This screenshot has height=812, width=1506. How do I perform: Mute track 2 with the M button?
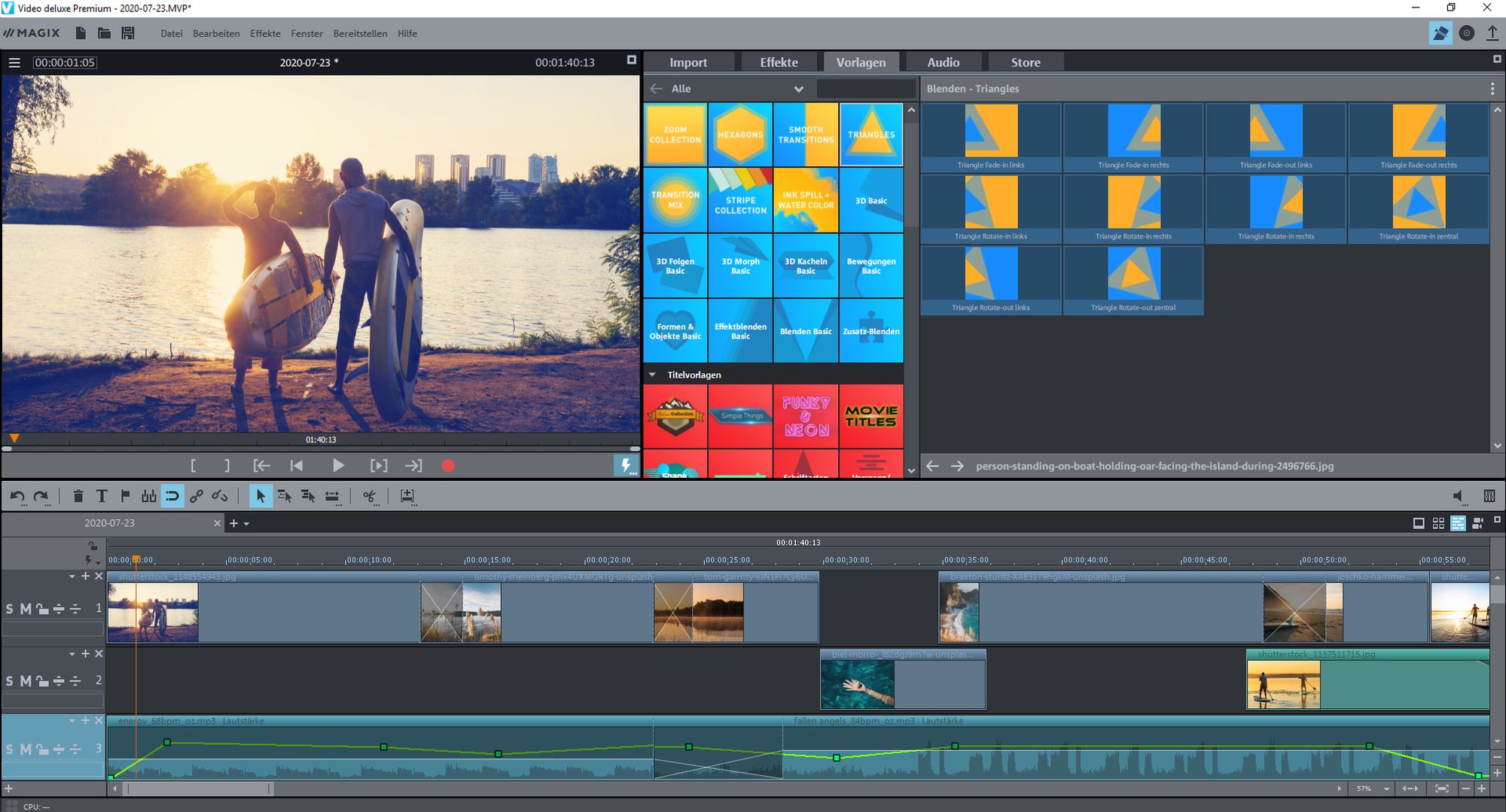point(26,681)
